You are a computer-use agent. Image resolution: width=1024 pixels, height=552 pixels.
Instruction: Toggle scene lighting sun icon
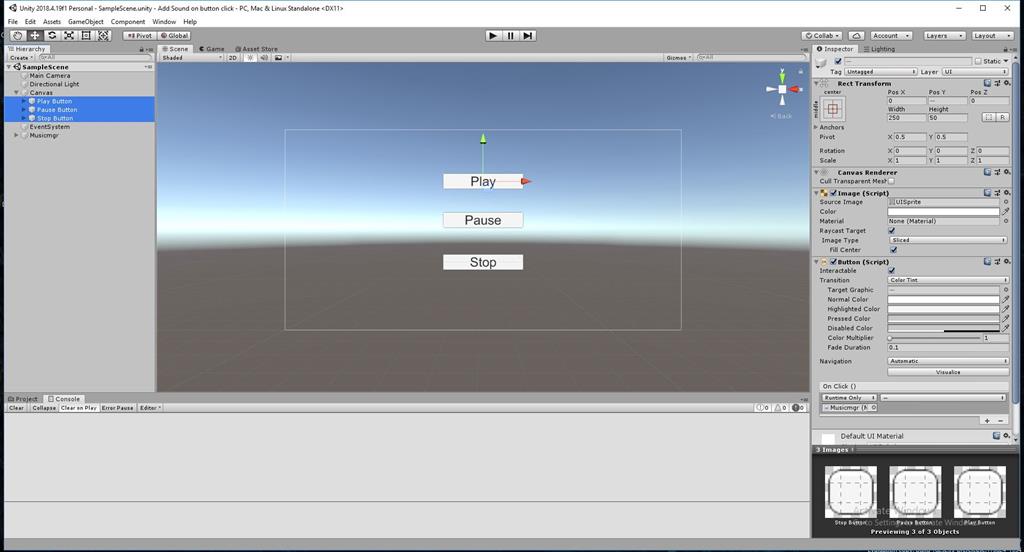(250, 57)
